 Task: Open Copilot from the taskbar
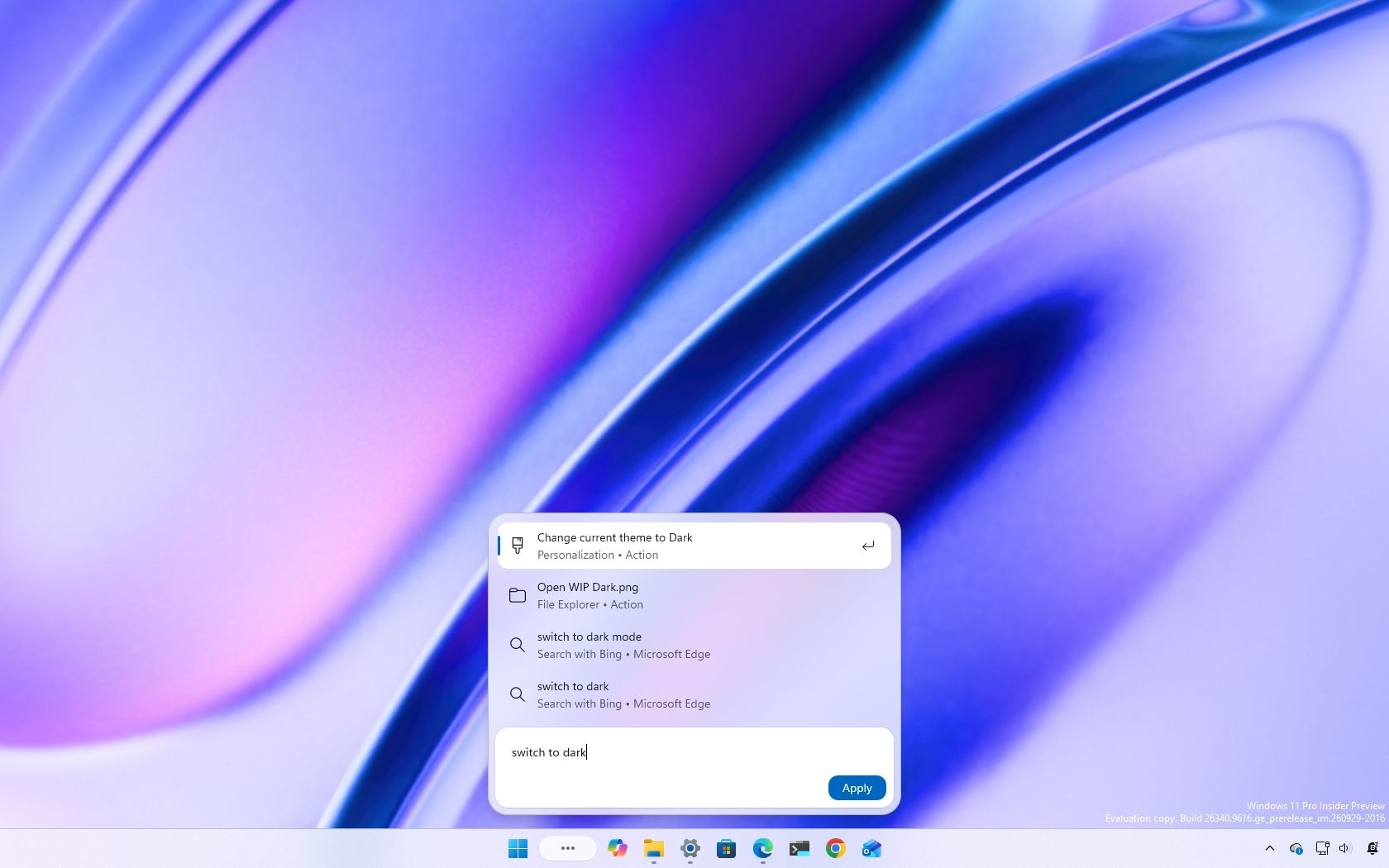618,848
